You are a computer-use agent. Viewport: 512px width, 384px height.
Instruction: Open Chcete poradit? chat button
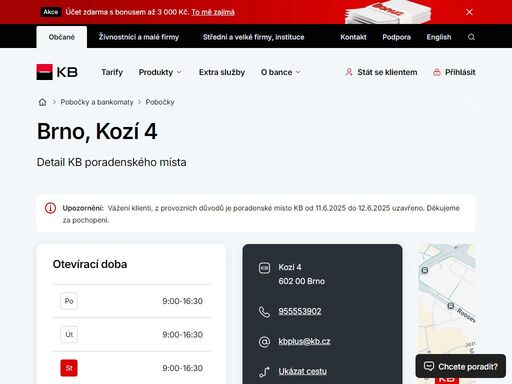pyautogui.click(x=461, y=366)
